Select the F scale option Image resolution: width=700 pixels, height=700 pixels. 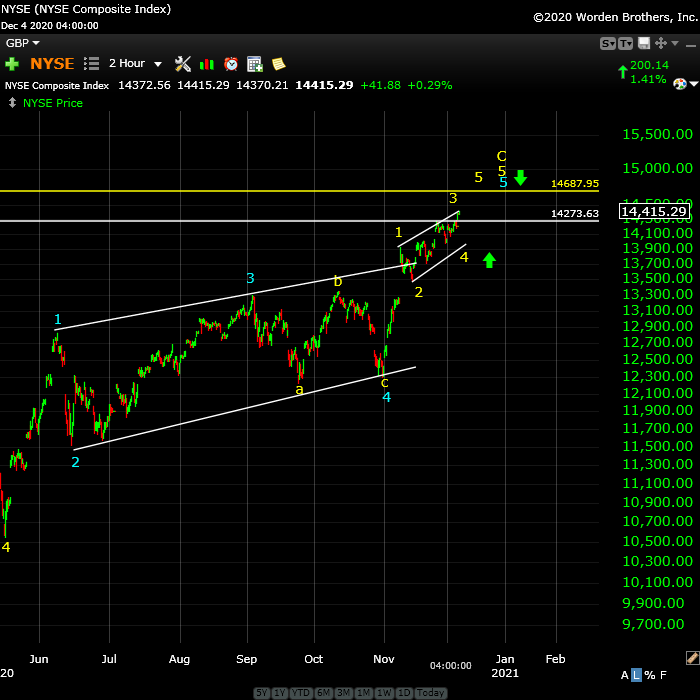[x=663, y=675]
